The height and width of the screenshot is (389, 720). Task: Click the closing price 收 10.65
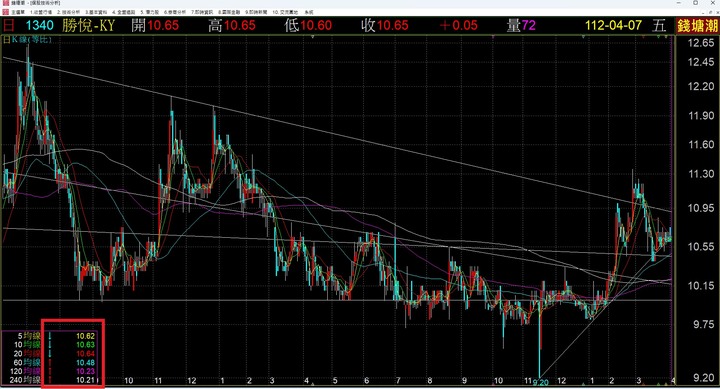pos(384,25)
